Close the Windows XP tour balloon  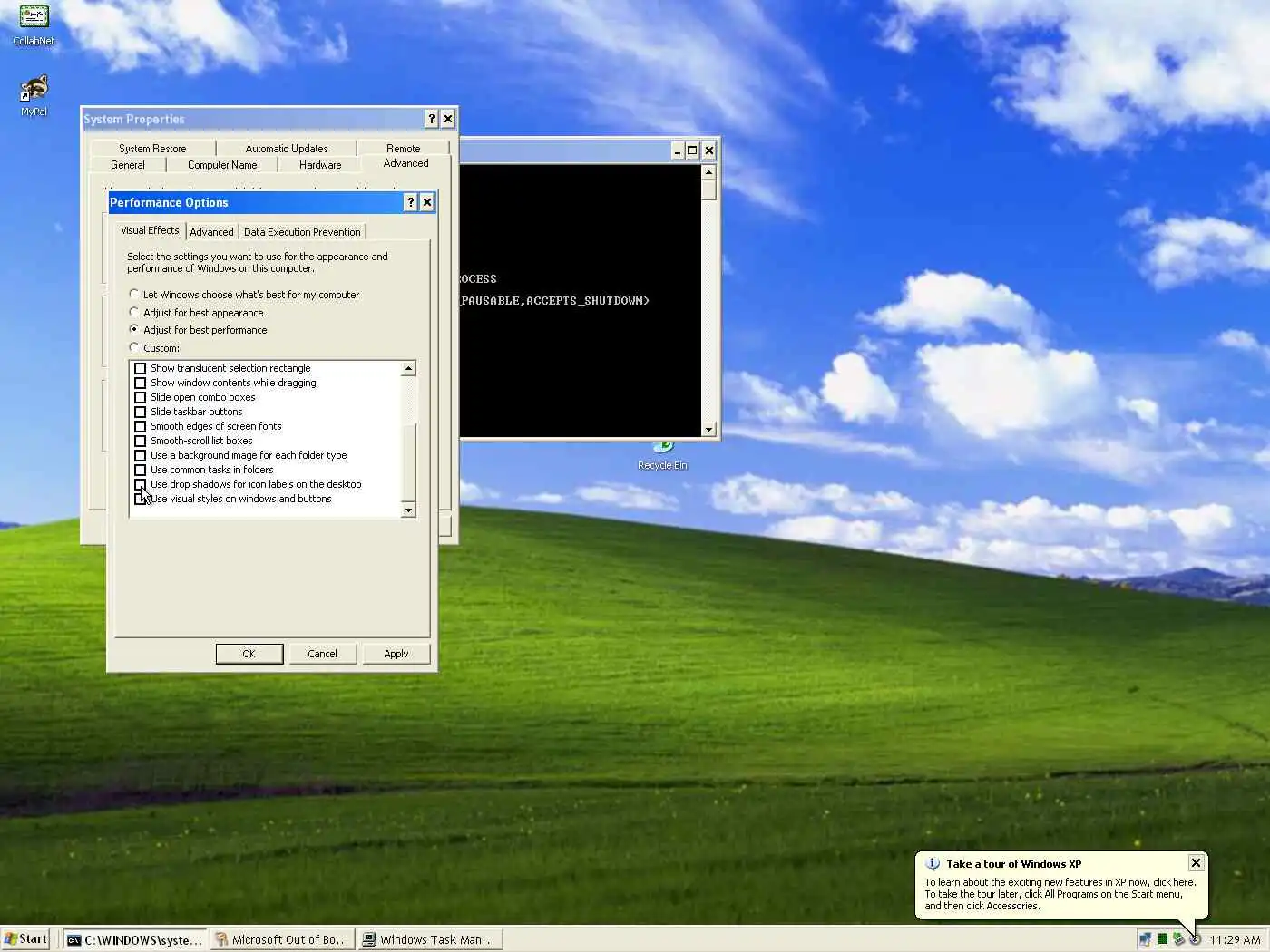1196,863
